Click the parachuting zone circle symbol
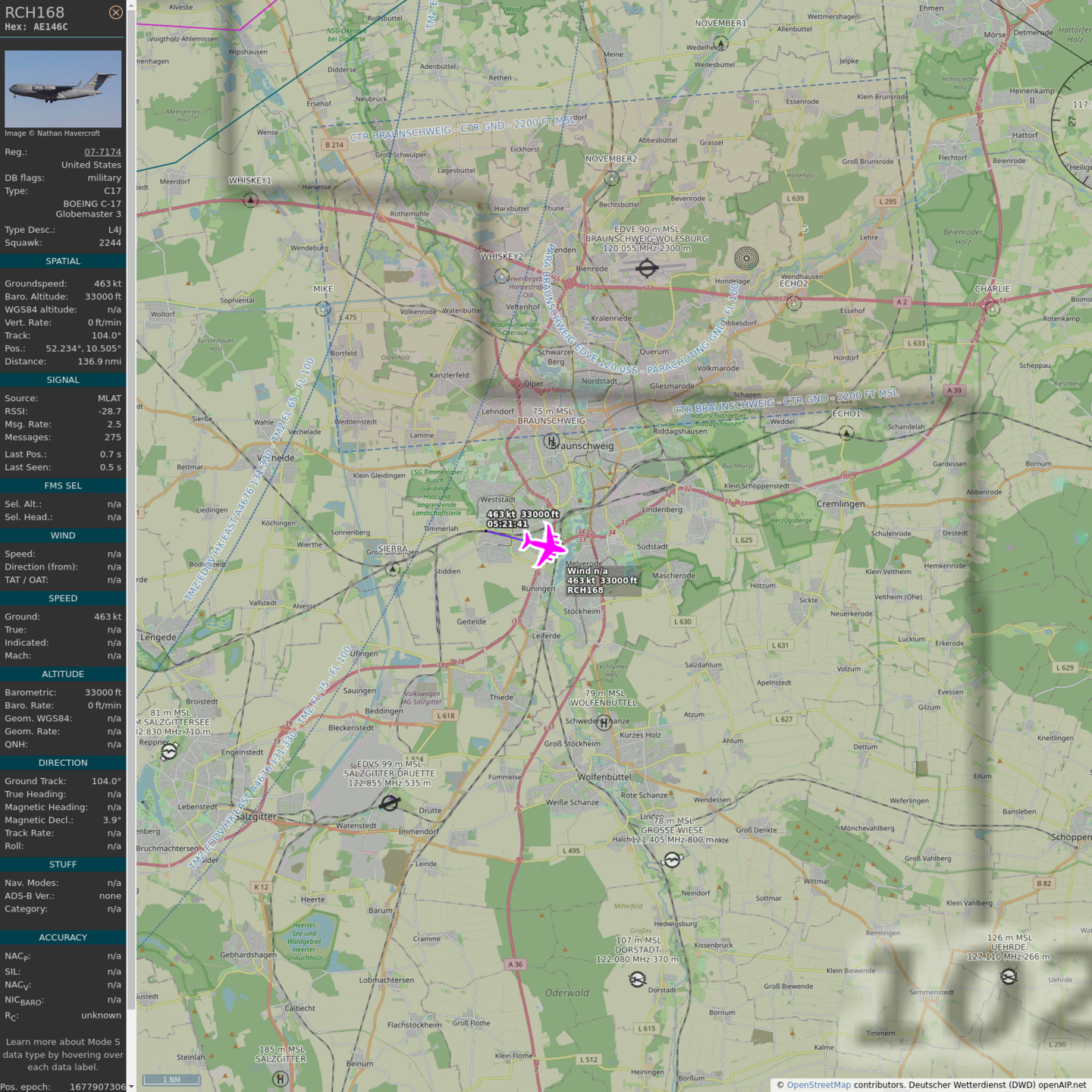This screenshot has width=1092, height=1092. coord(746,259)
